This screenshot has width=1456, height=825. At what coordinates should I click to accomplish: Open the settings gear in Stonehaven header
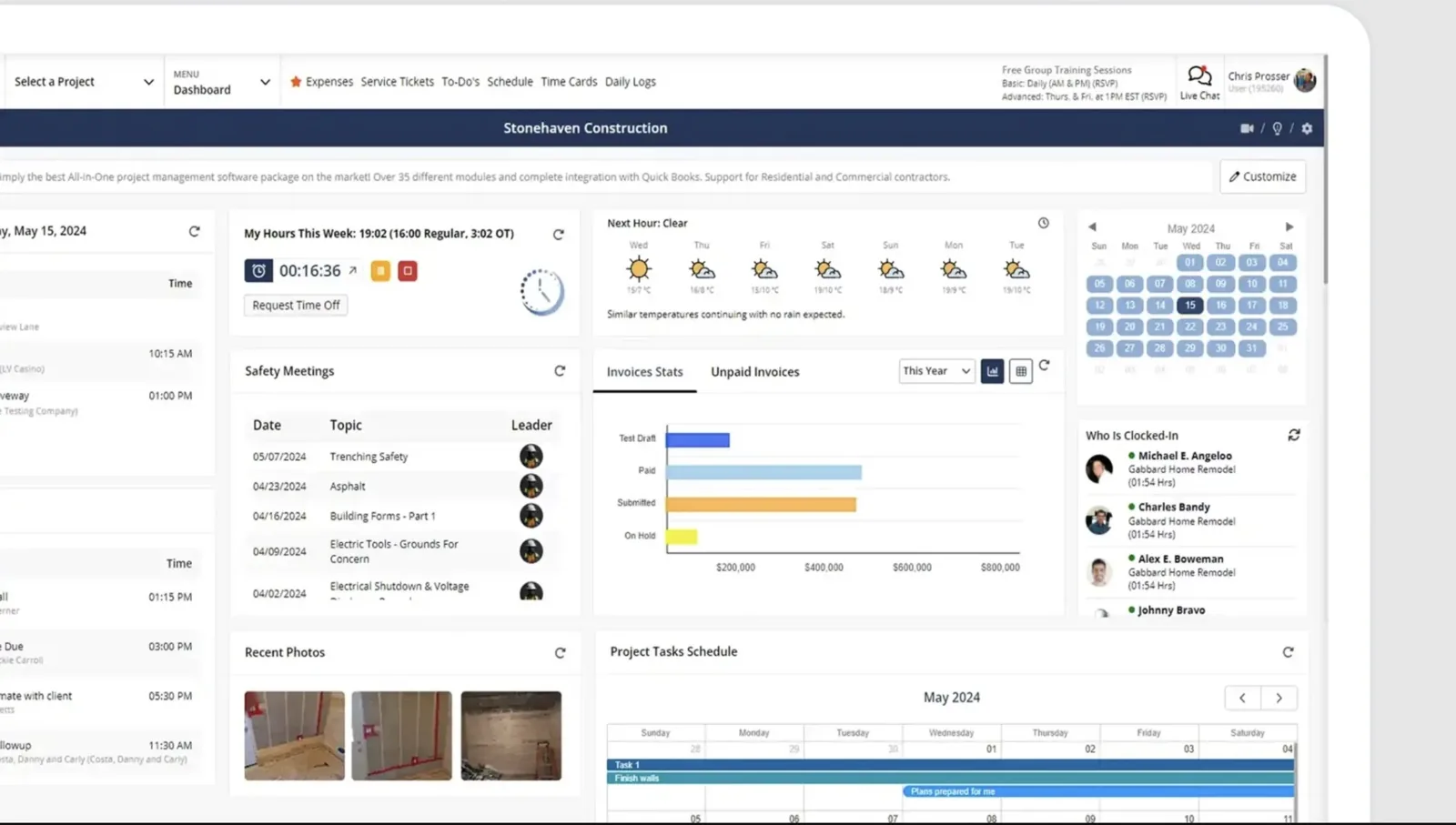[x=1307, y=128]
